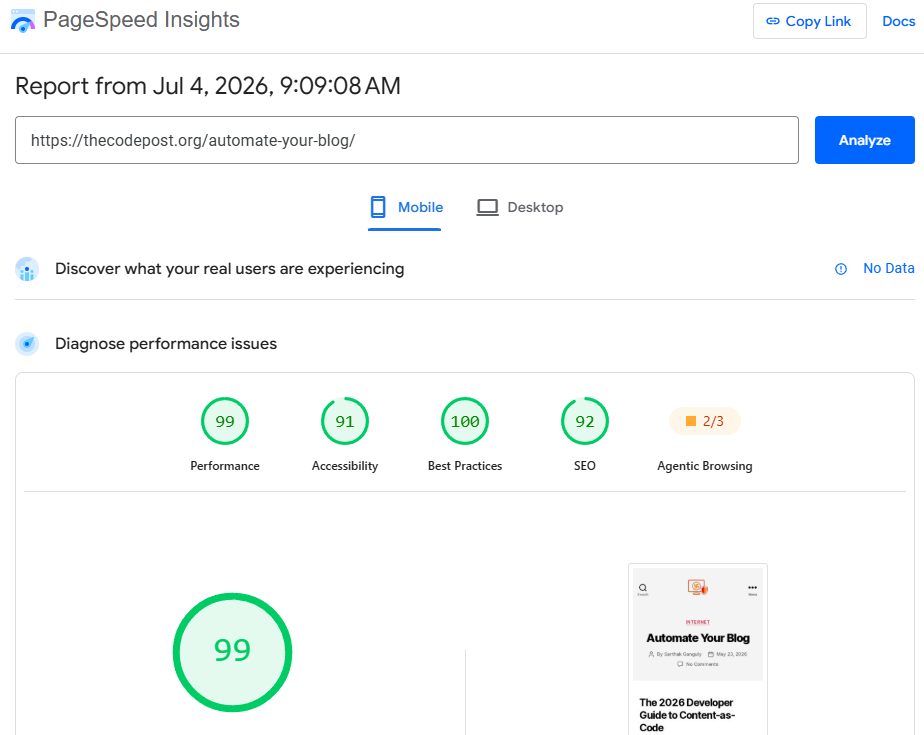Switch to the Desktop tab
The height and width of the screenshot is (735, 924).
pyautogui.click(x=520, y=207)
